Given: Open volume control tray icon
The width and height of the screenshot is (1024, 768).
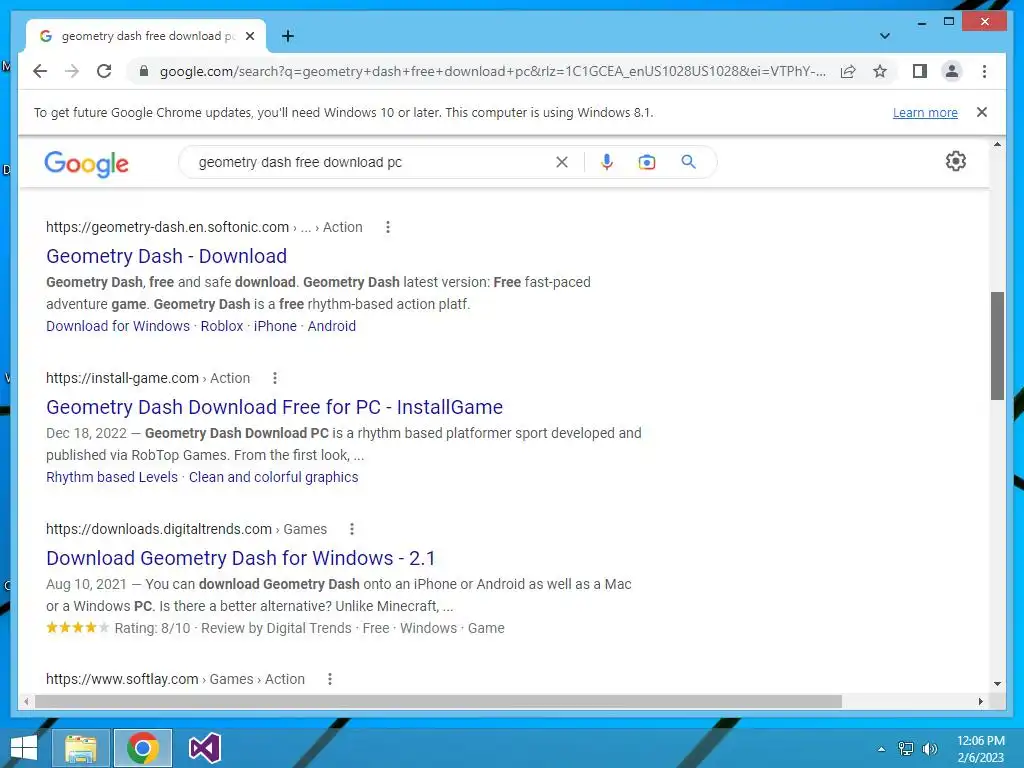Looking at the screenshot, I should pos(929,749).
